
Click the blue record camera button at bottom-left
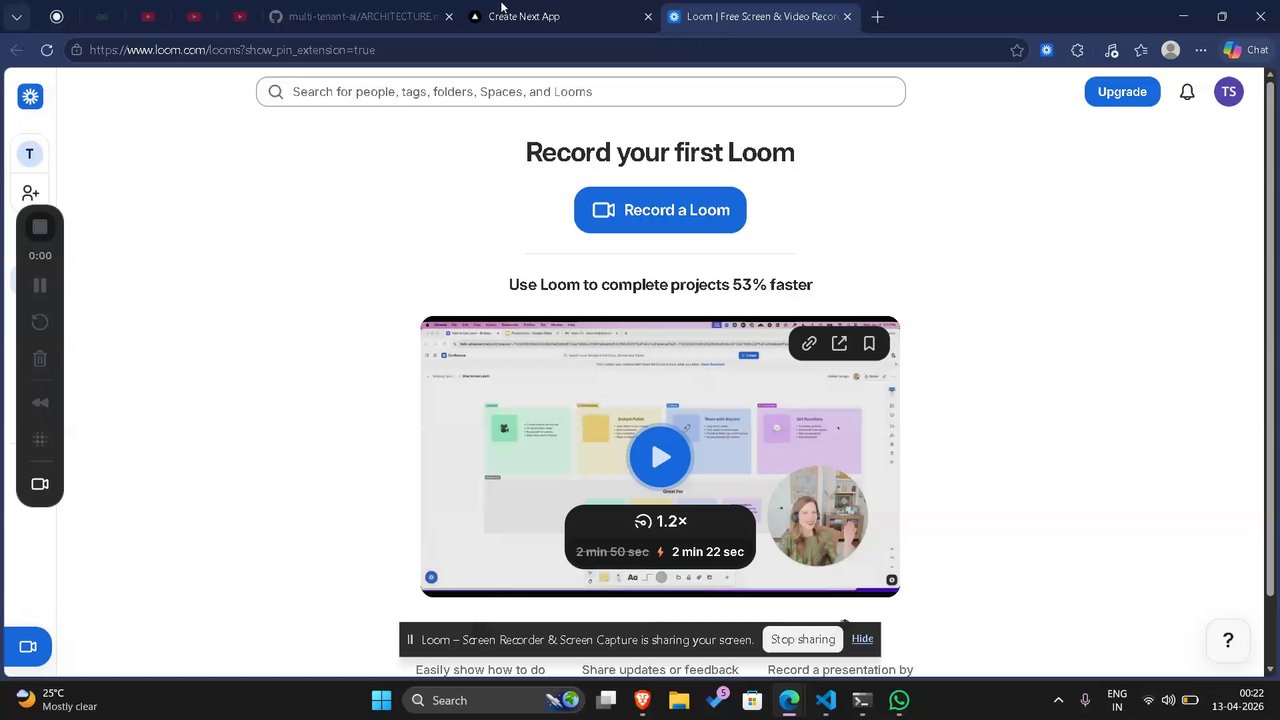coord(28,647)
